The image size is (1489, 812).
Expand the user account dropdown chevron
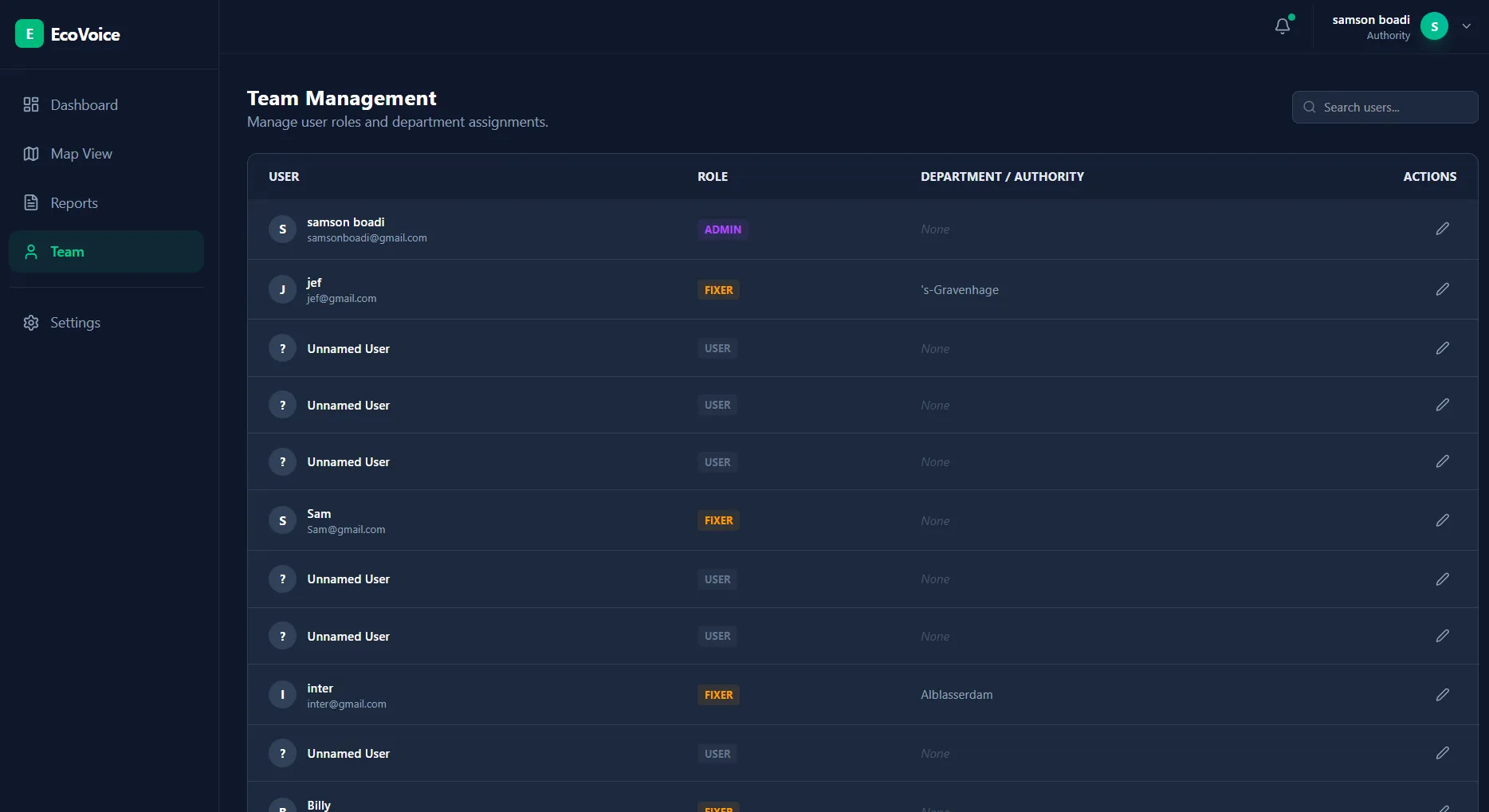tap(1466, 26)
